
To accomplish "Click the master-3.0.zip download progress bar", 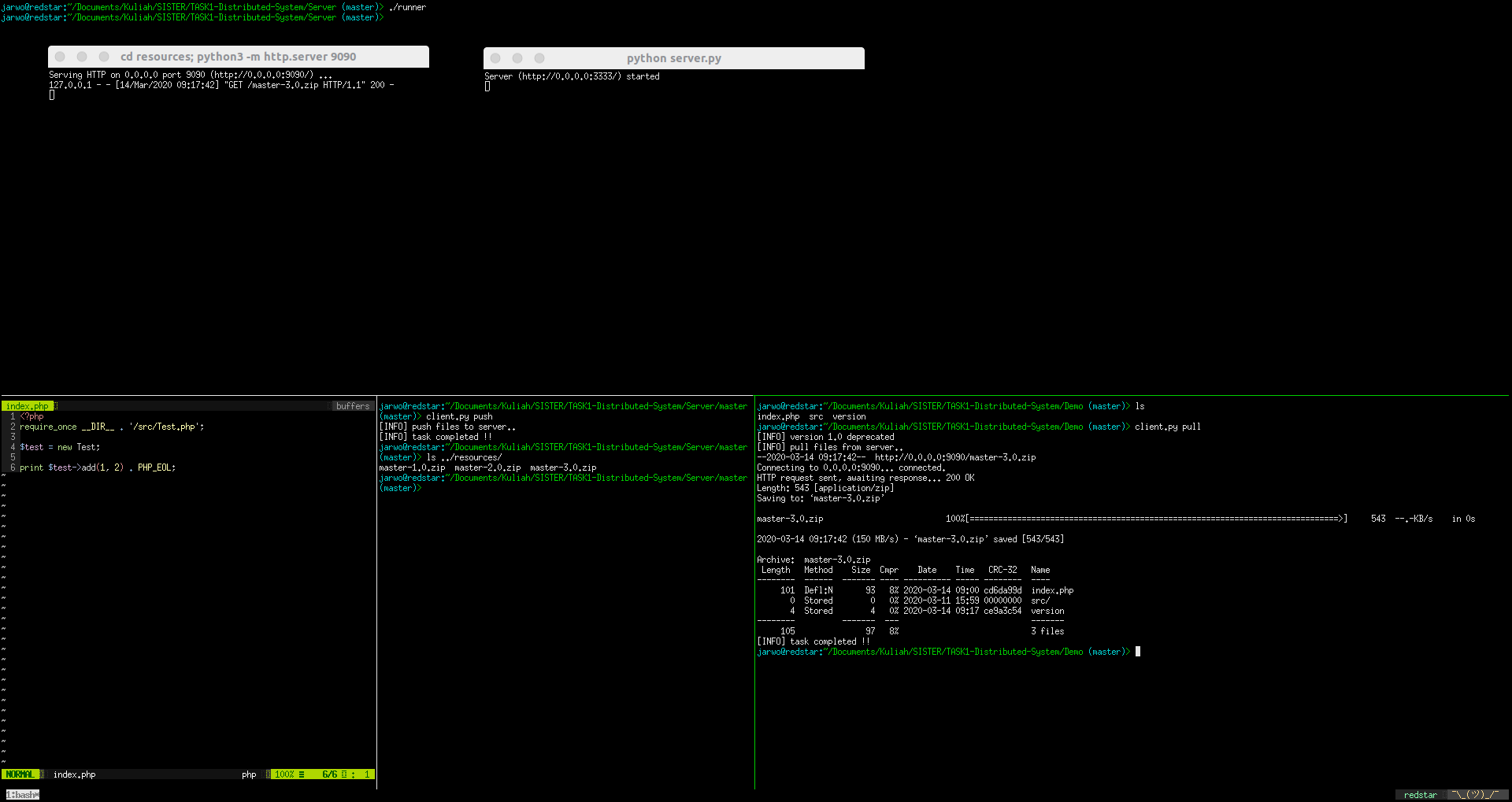I will pyautogui.click(x=1150, y=518).
